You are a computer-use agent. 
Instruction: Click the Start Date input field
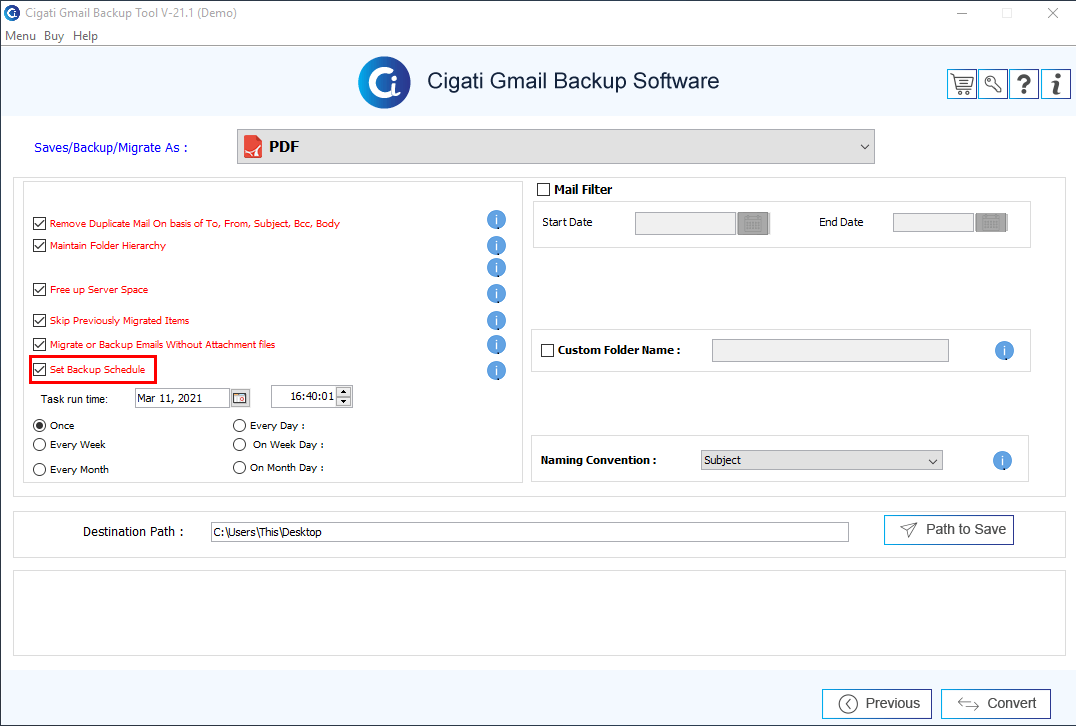point(686,223)
